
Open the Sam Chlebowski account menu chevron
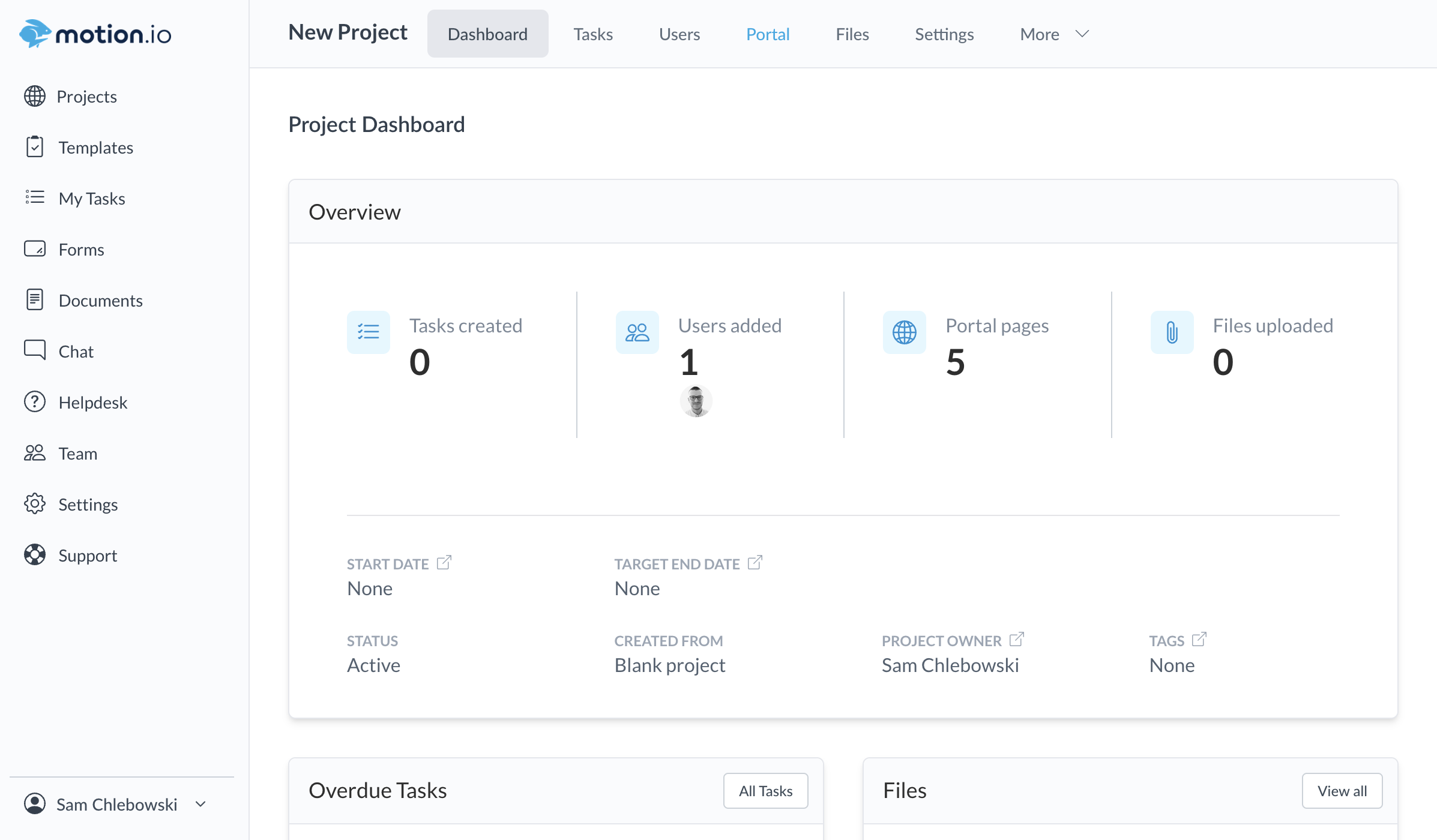coord(201,804)
